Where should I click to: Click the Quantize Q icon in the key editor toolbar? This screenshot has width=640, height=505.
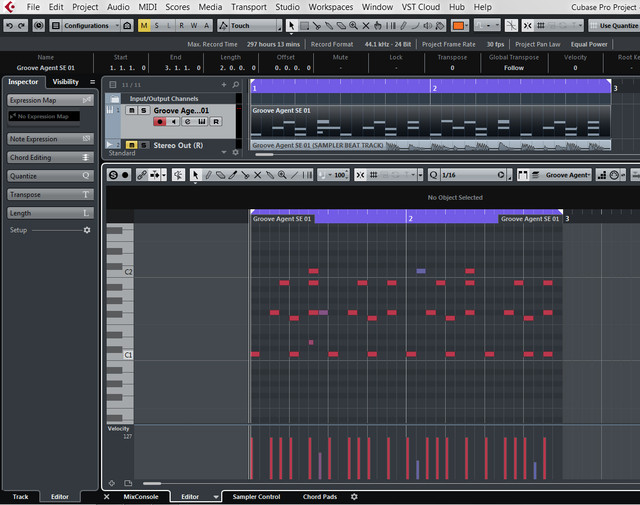[x=433, y=175]
